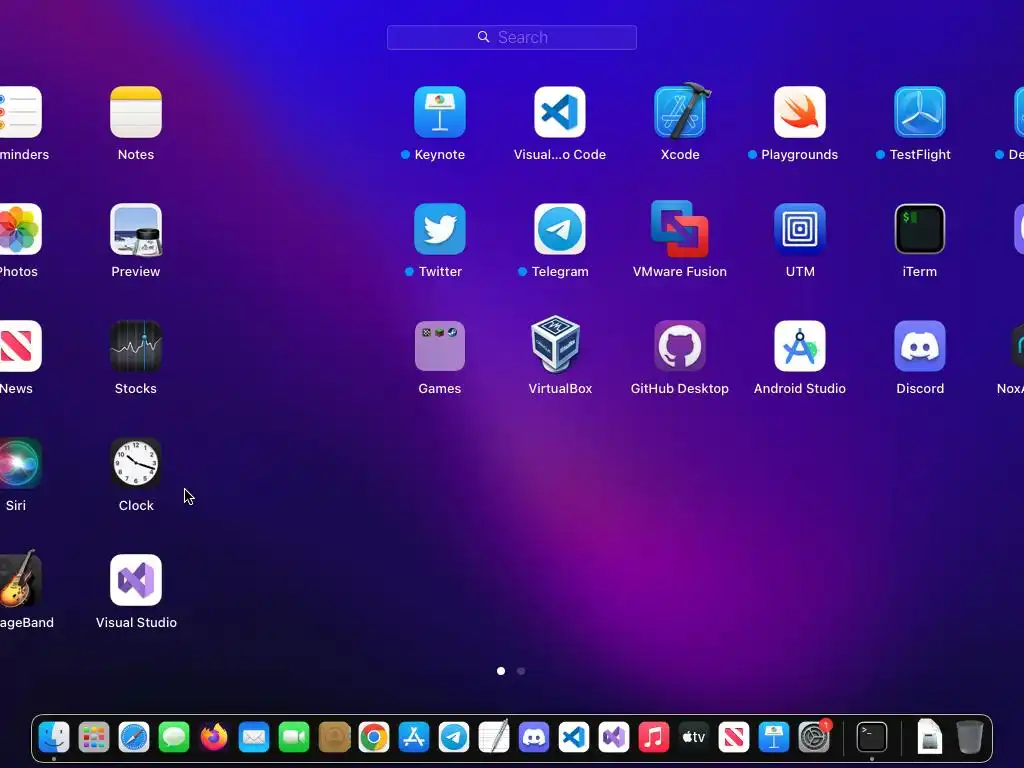Open the document file in the Dock

929,736
